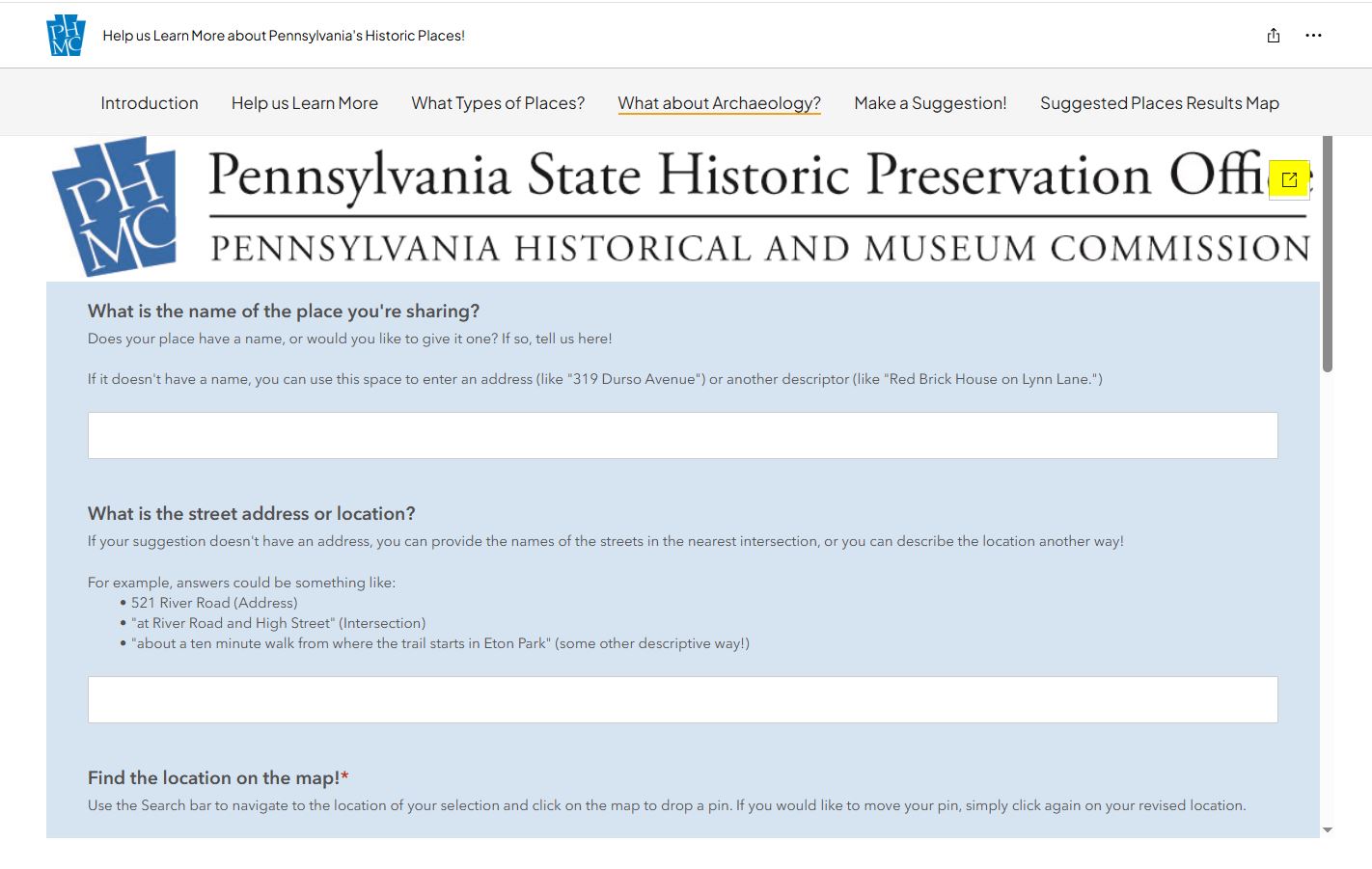
Task: Open survey in new tab icon
Action: 1289,179
